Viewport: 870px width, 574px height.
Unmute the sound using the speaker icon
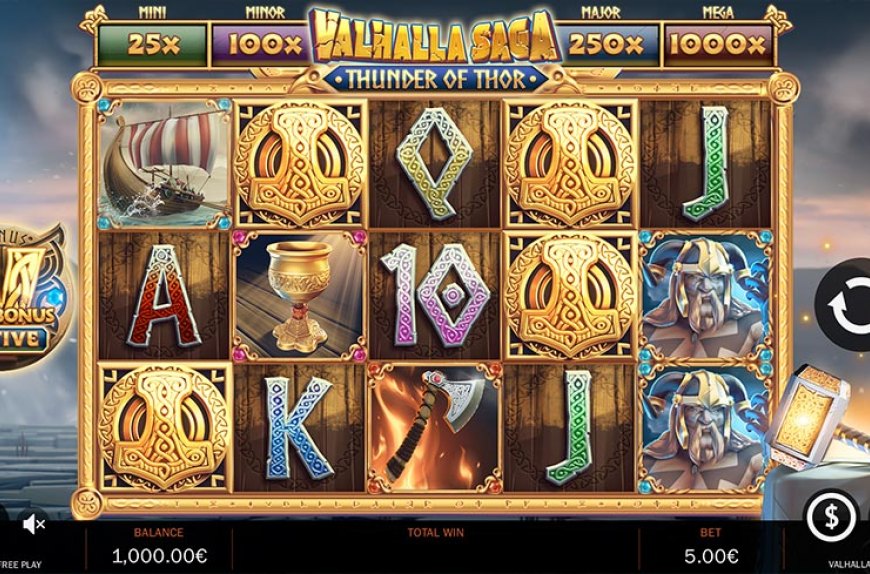34,523
